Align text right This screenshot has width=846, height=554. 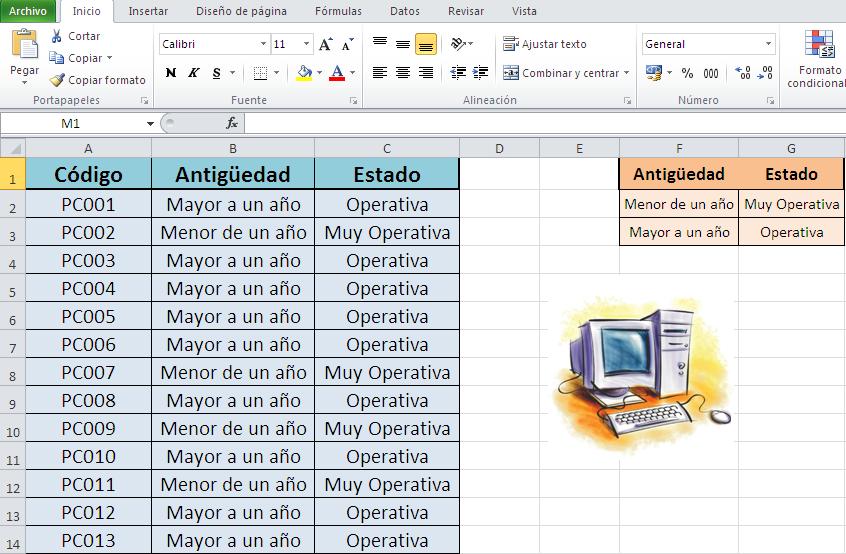[x=426, y=73]
